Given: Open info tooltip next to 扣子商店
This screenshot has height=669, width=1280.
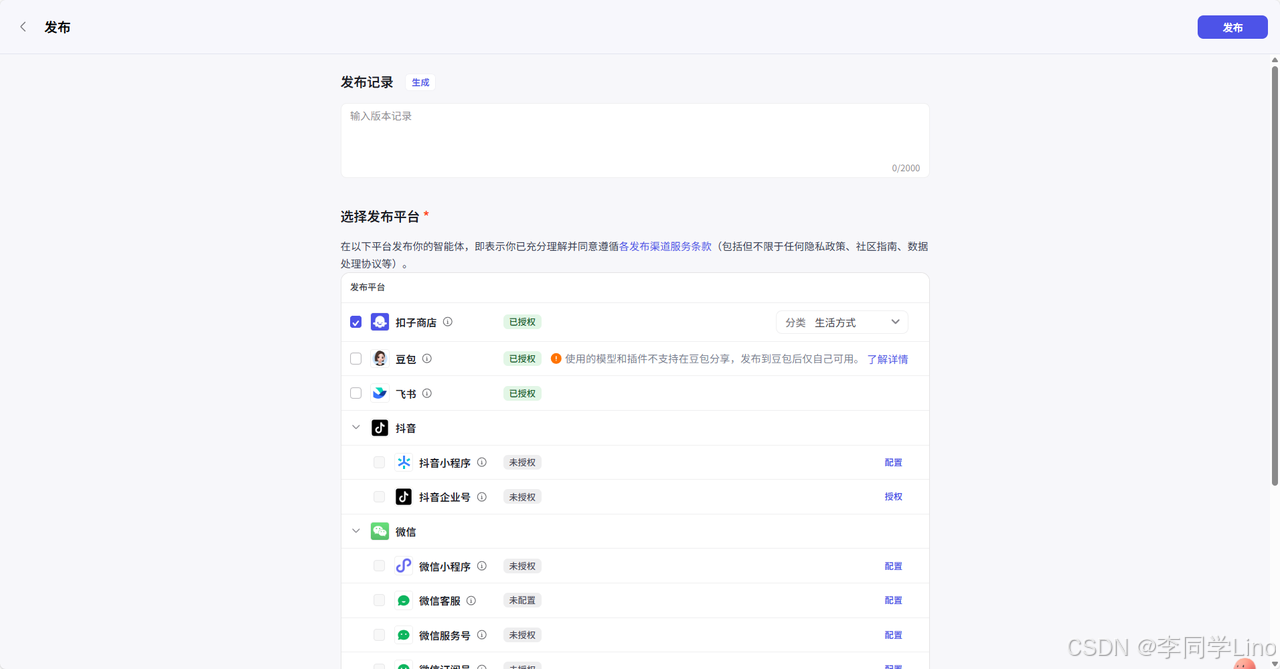Looking at the screenshot, I should [x=448, y=322].
